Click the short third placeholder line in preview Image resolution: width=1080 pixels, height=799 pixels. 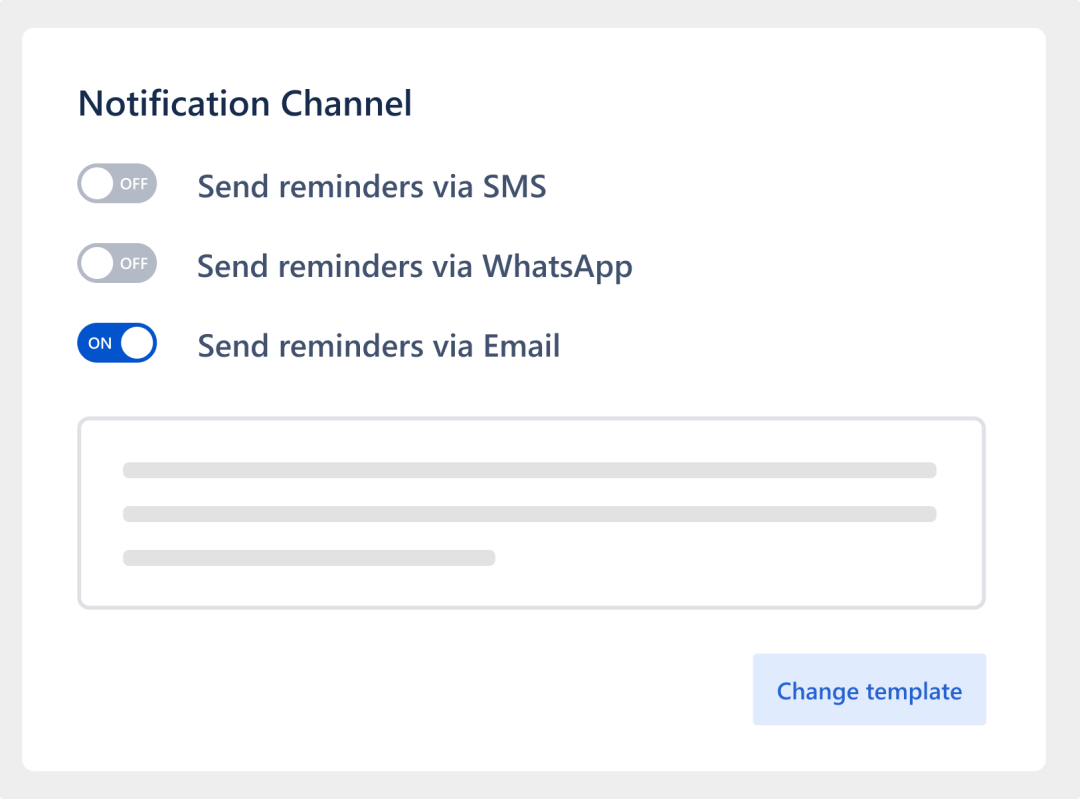309,558
